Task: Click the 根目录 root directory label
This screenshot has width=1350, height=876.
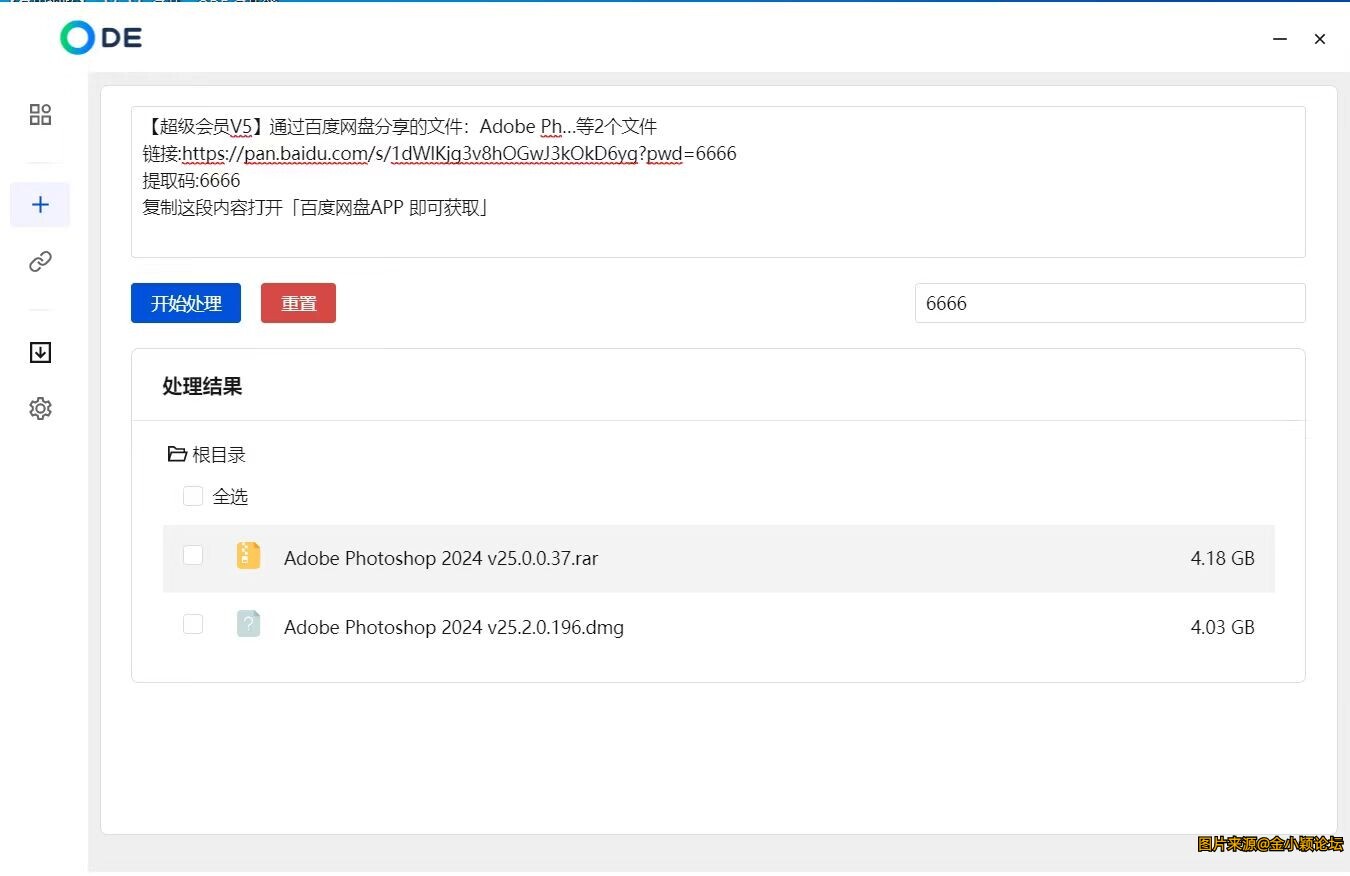Action: coord(219,455)
